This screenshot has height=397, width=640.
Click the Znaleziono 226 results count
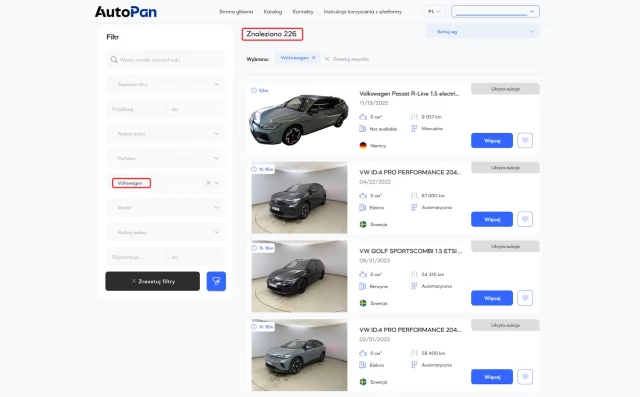pyautogui.click(x=271, y=34)
